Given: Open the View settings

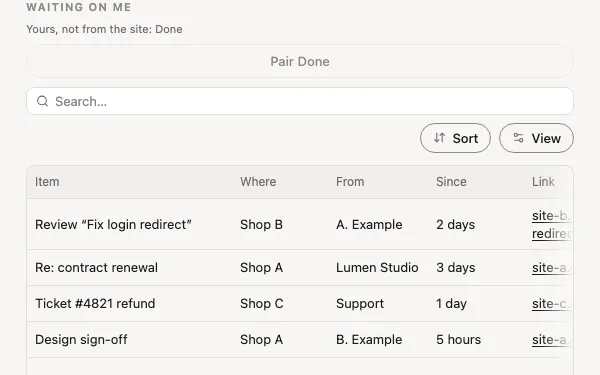Looking at the screenshot, I should point(536,138).
